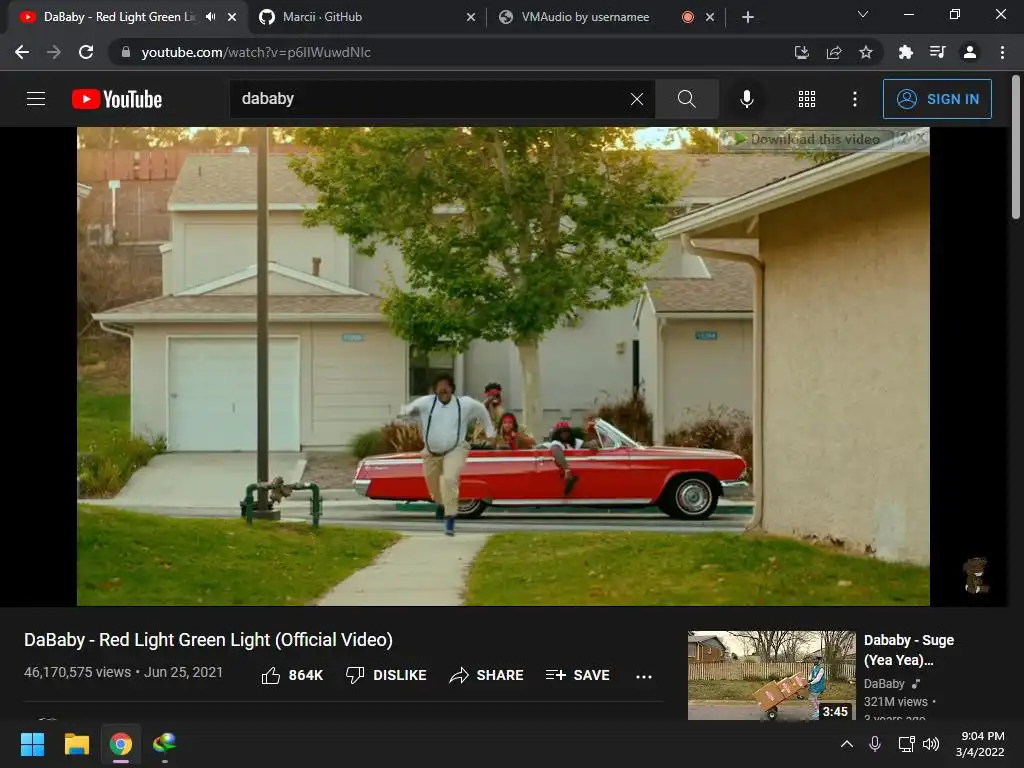Open volume tray speaker icon
The width and height of the screenshot is (1024, 768).
[931, 744]
